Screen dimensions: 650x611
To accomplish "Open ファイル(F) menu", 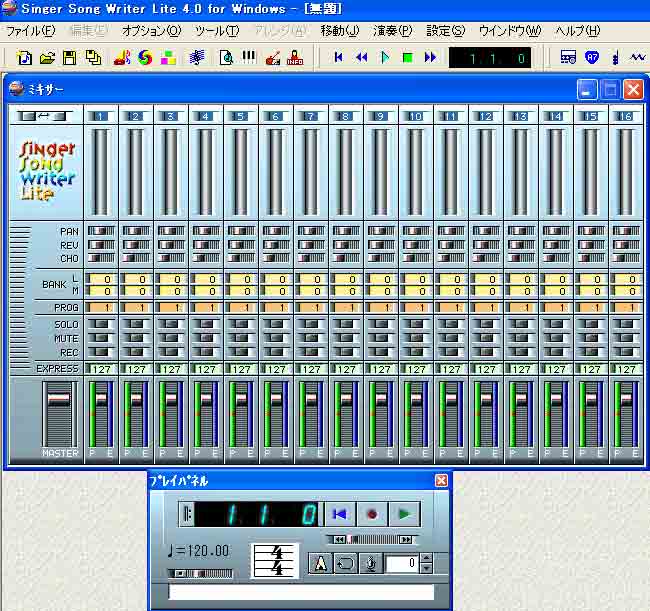I will click(31, 31).
